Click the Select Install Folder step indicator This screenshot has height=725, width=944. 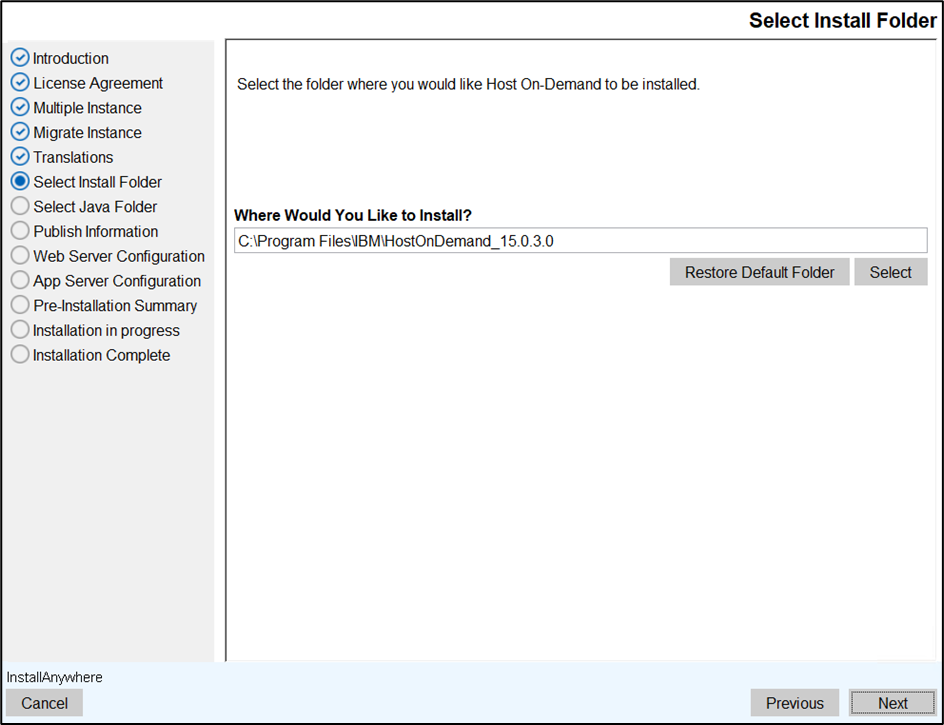point(20,182)
